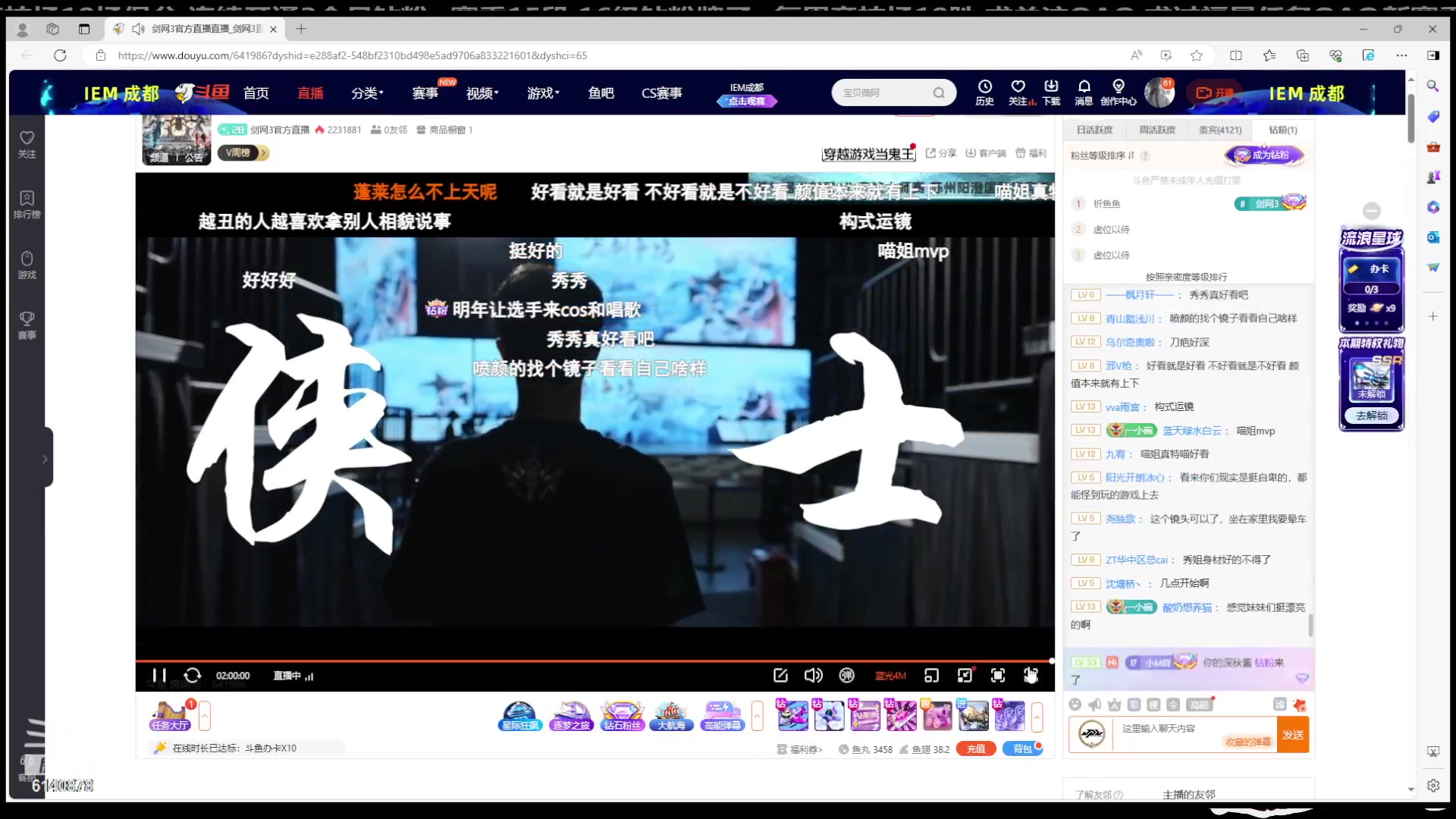Click the red live progress bar on the player

(x=591, y=661)
